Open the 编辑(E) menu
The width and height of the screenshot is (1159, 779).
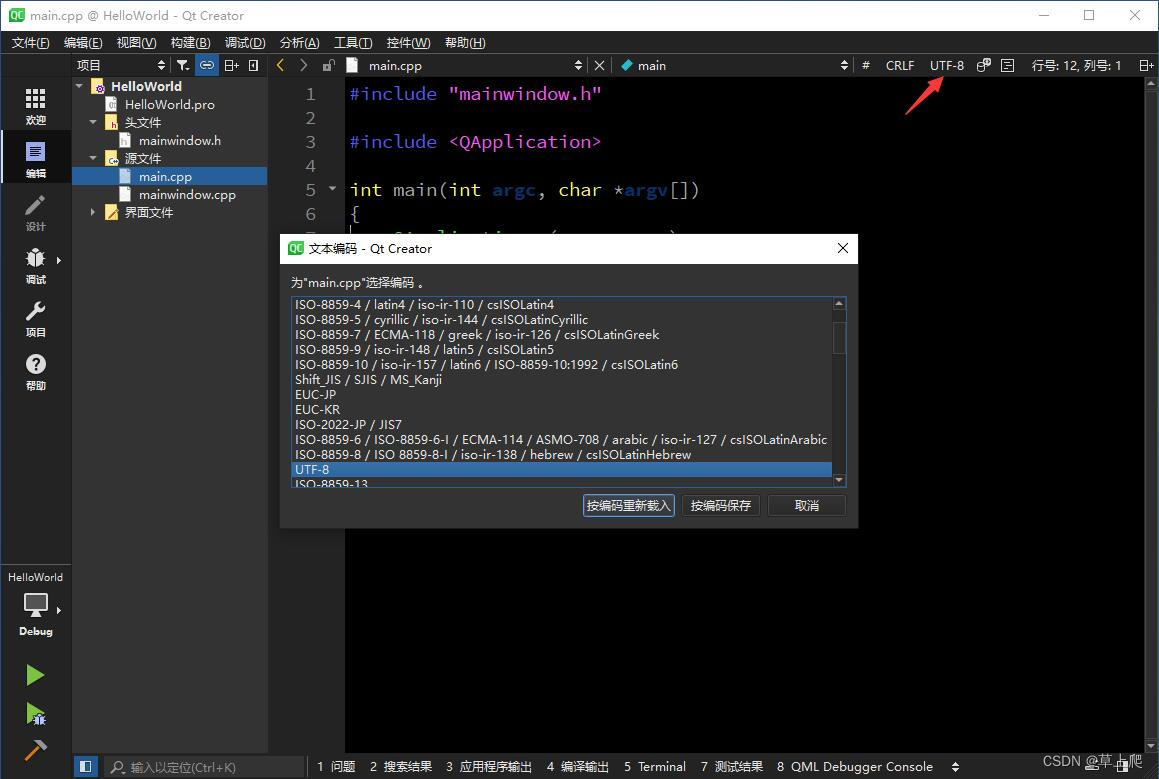tap(83, 43)
